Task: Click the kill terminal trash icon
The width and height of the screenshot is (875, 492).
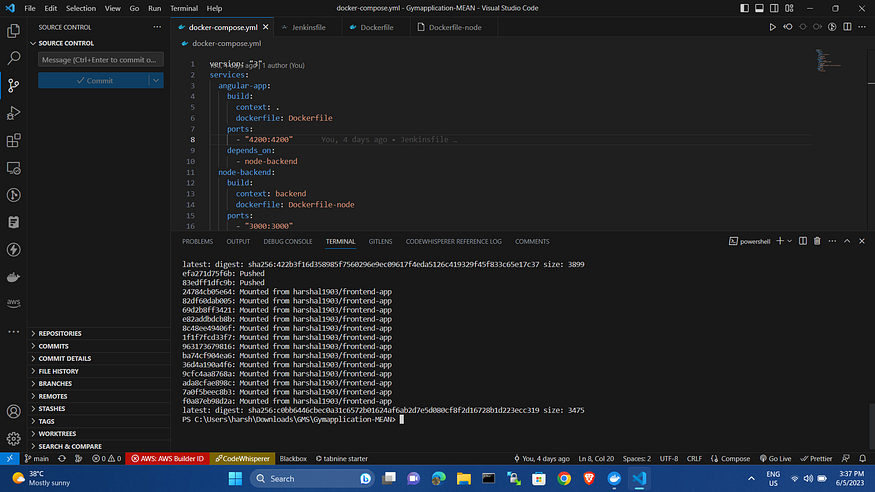Action: click(x=817, y=241)
